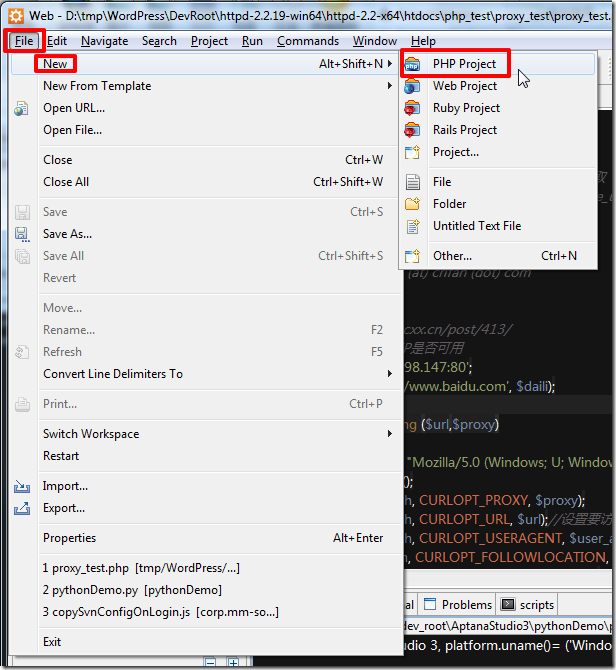Click the new File document icon
This screenshot has width=616, height=670.
[413, 182]
